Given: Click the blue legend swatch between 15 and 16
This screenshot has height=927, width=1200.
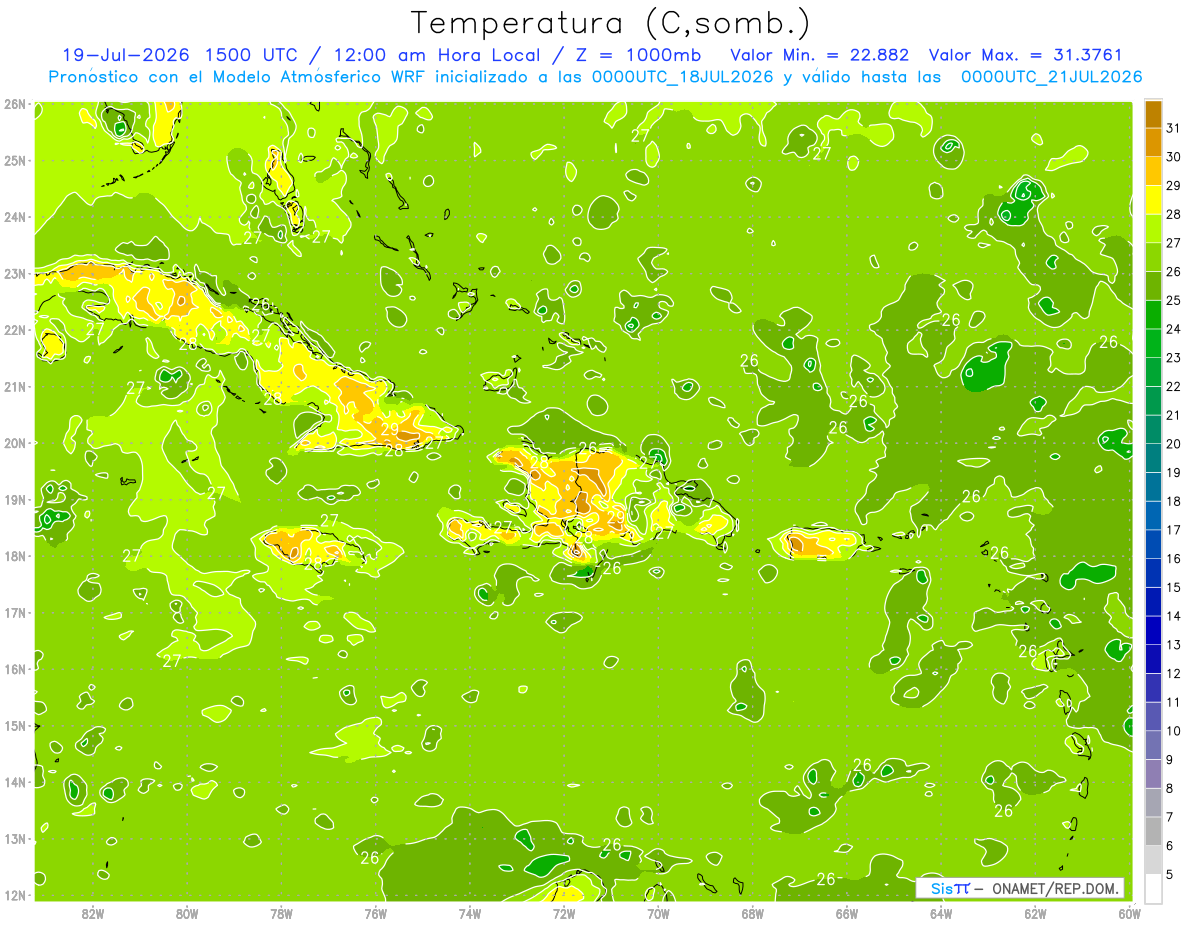Looking at the screenshot, I should pos(1153,573).
